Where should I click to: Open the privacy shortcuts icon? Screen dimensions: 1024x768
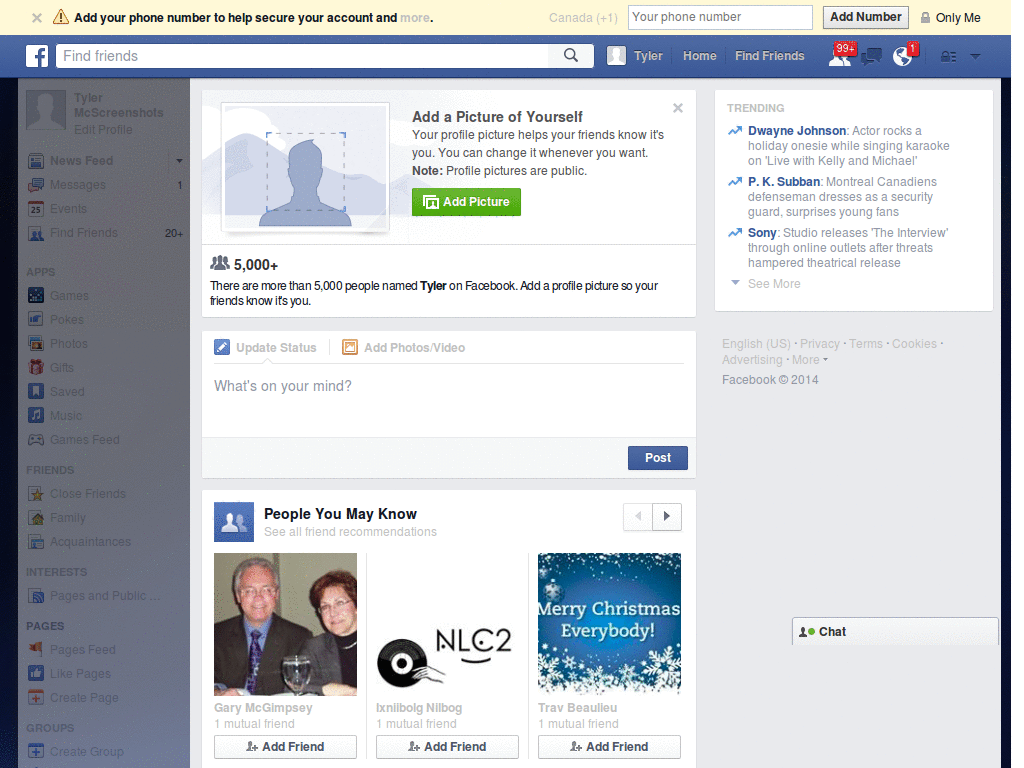pyautogui.click(x=948, y=57)
